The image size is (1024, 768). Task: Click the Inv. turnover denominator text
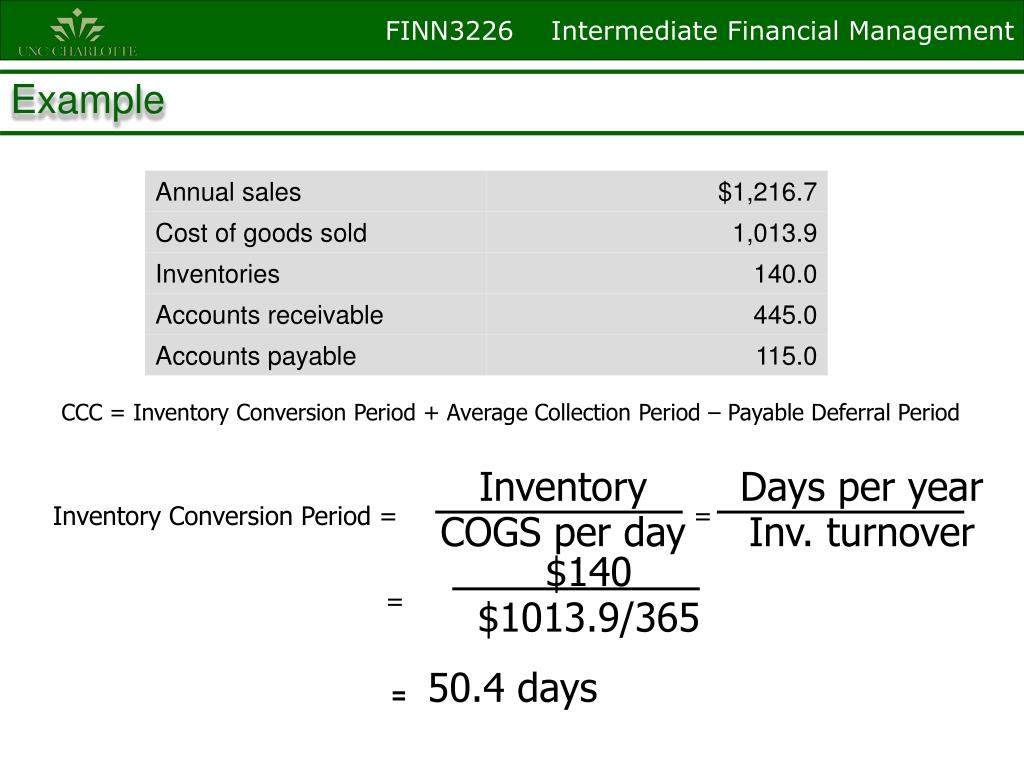click(861, 532)
